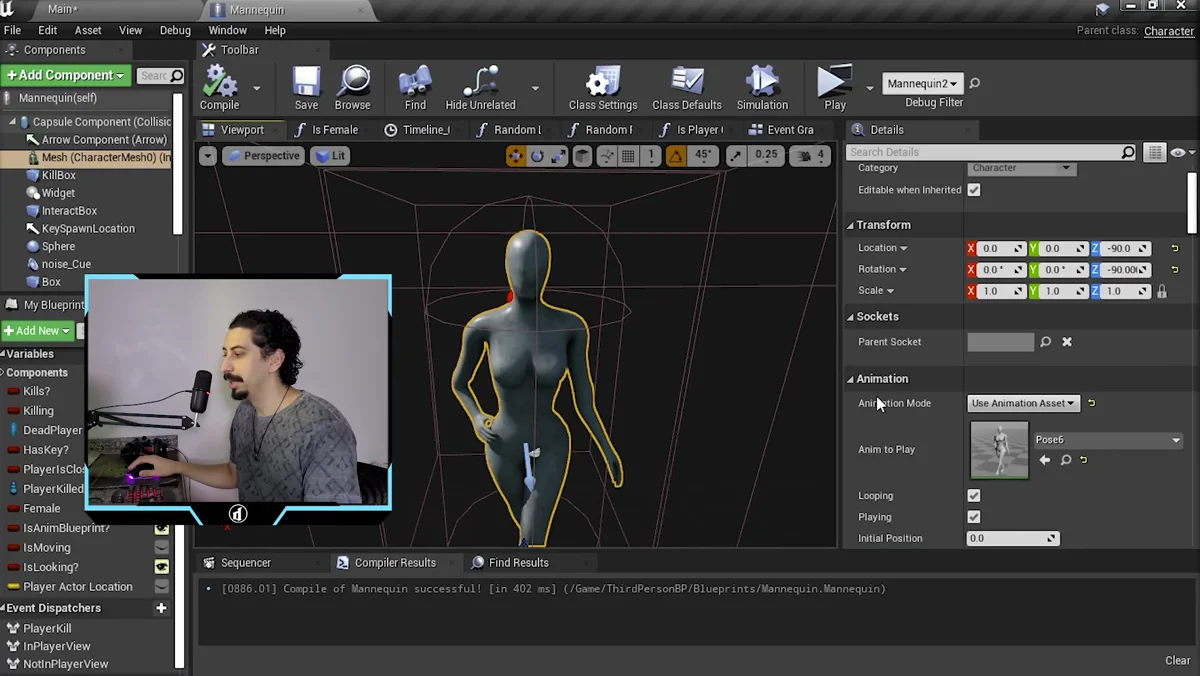This screenshot has height=676, width=1200.
Task: Open Animation Mode dropdown Use Animation Asset
Action: coord(1022,403)
